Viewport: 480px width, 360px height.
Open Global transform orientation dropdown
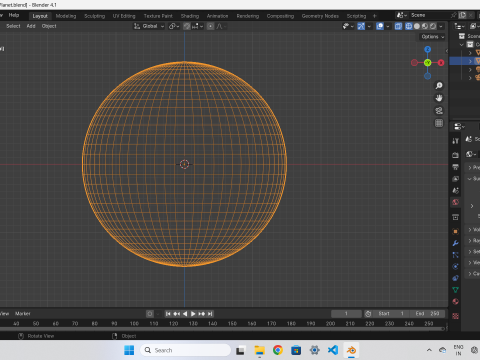(149, 26)
